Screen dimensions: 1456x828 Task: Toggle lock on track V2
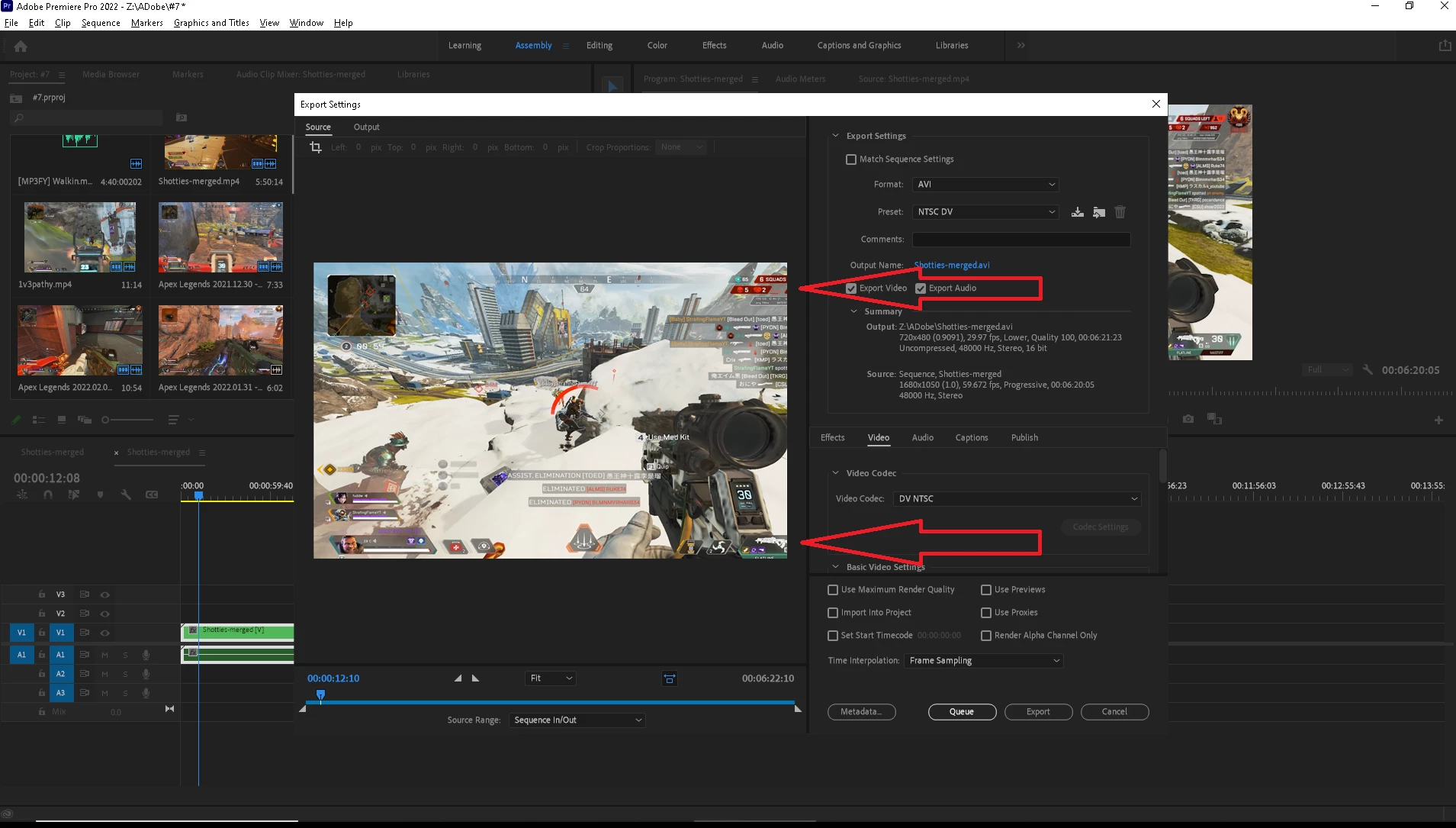coord(42,614)
